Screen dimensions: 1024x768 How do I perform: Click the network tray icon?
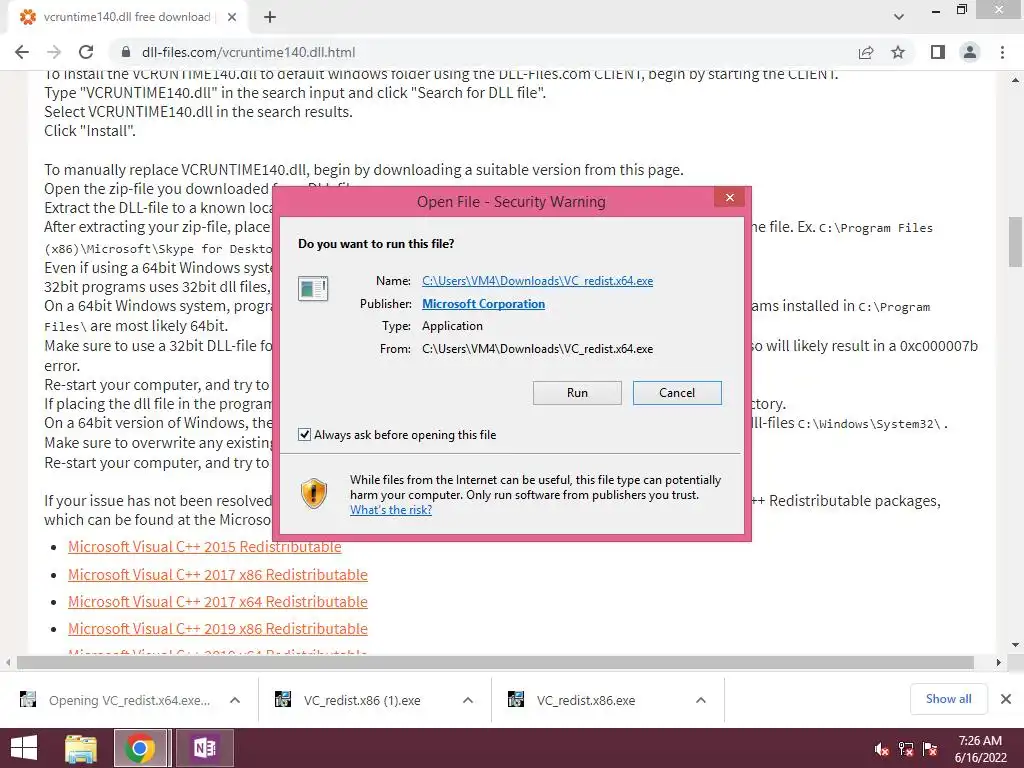pyautogui.click(x=906, y=749)
